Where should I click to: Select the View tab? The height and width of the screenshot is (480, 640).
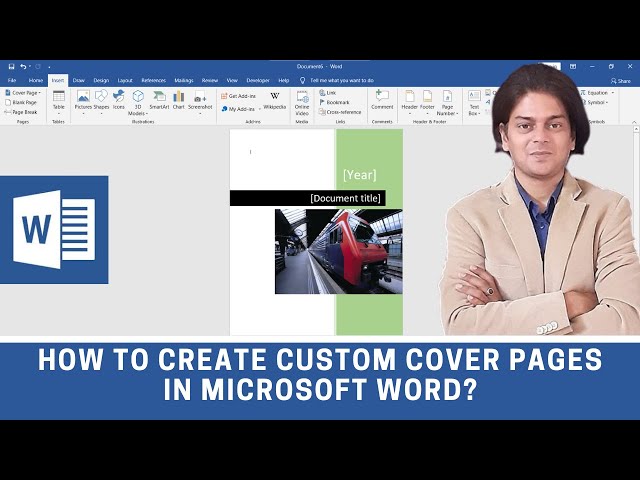click(x=232, y=80)
